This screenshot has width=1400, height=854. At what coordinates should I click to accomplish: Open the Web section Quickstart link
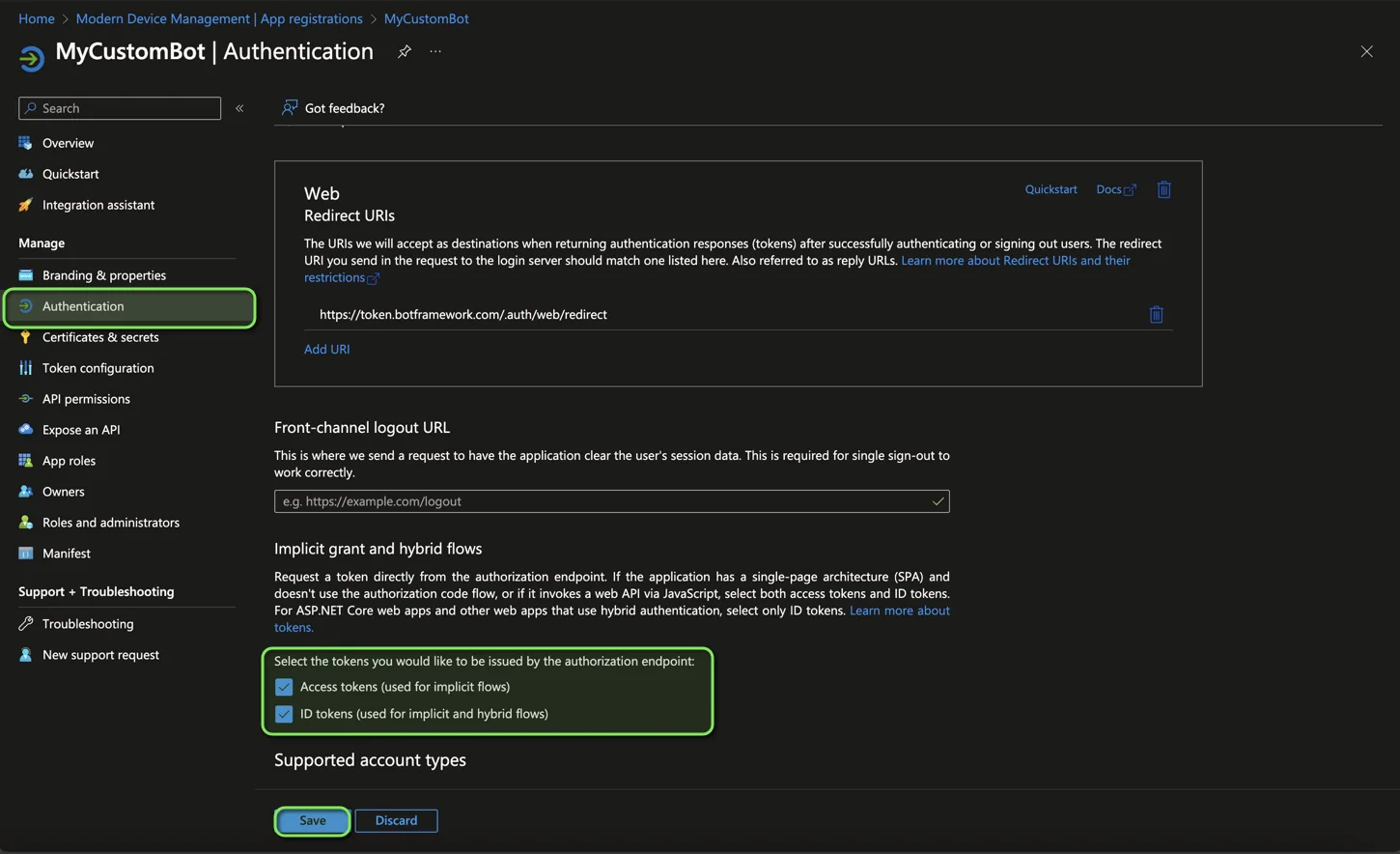[1050, 189]
